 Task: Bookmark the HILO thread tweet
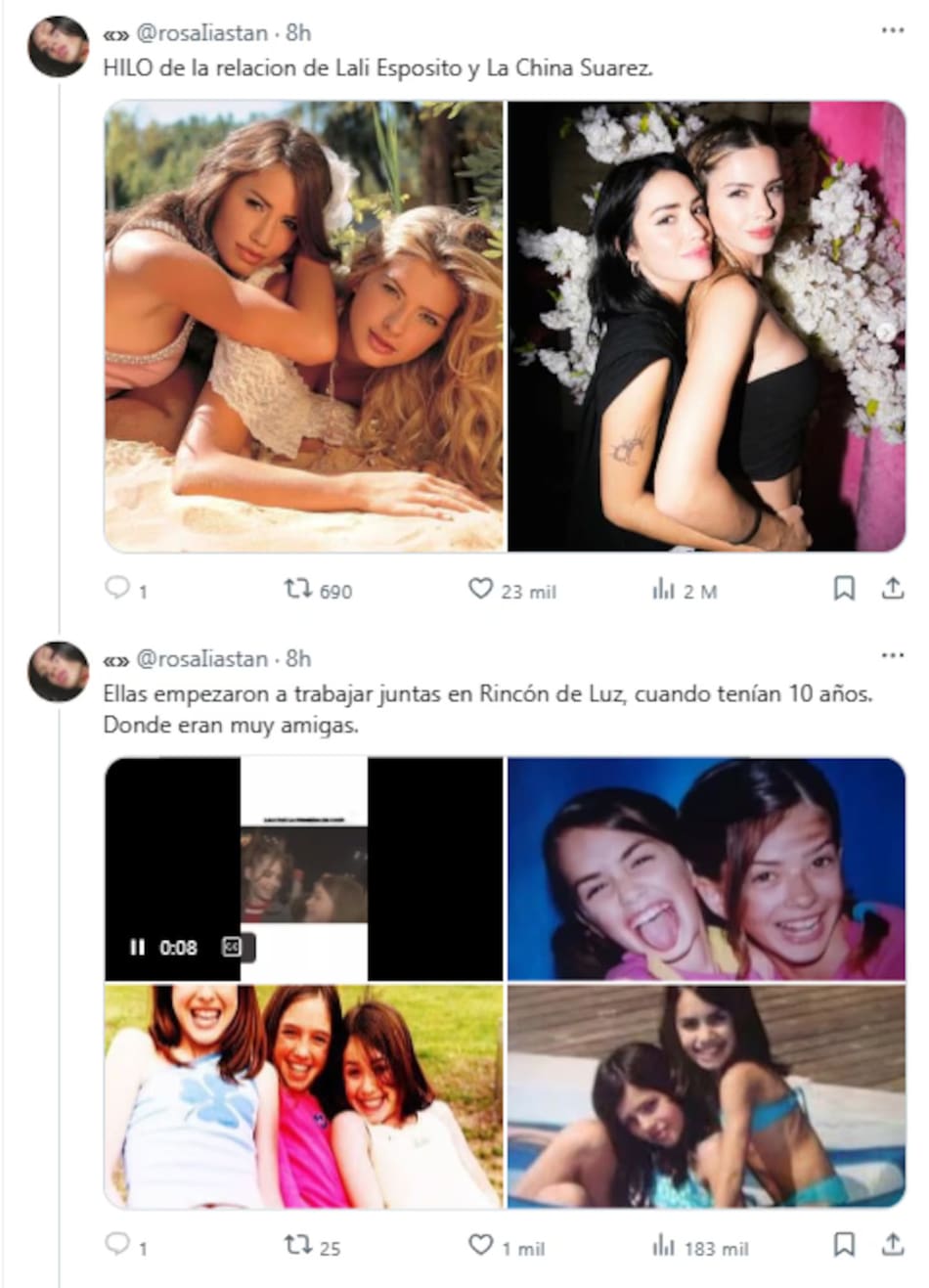844,588
